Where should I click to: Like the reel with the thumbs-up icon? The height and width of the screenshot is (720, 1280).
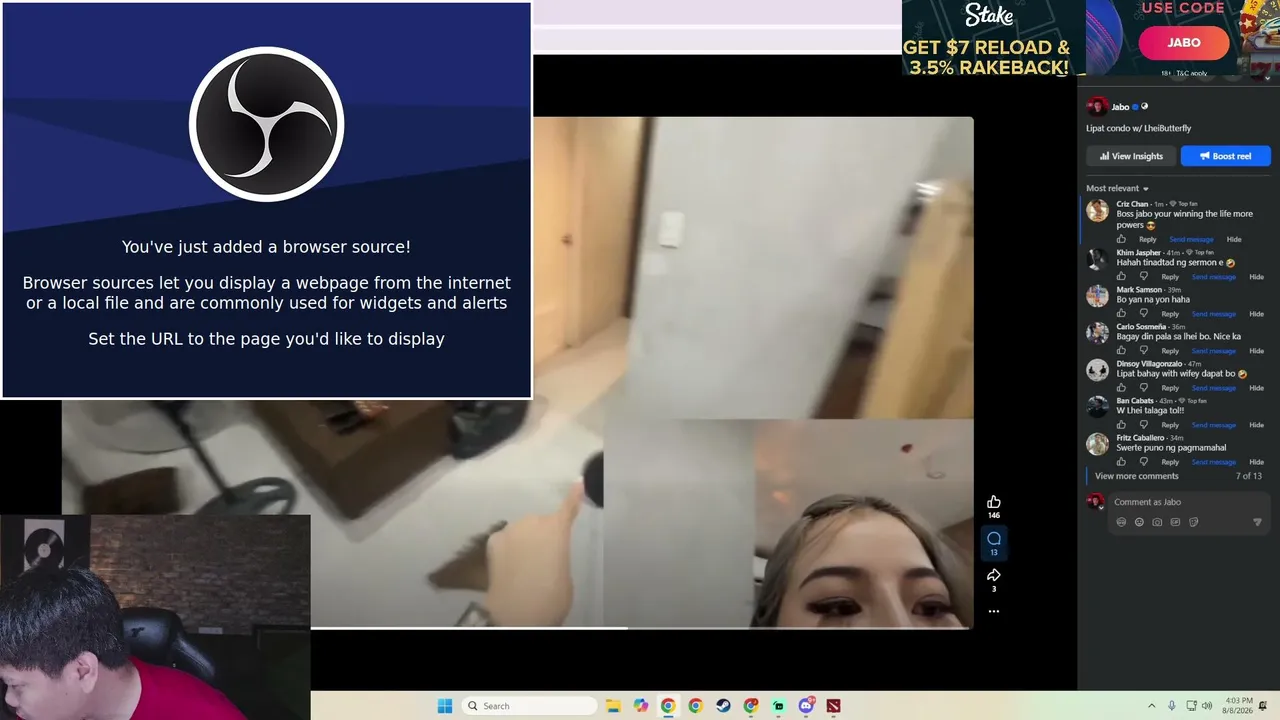[x=993, y=502]
